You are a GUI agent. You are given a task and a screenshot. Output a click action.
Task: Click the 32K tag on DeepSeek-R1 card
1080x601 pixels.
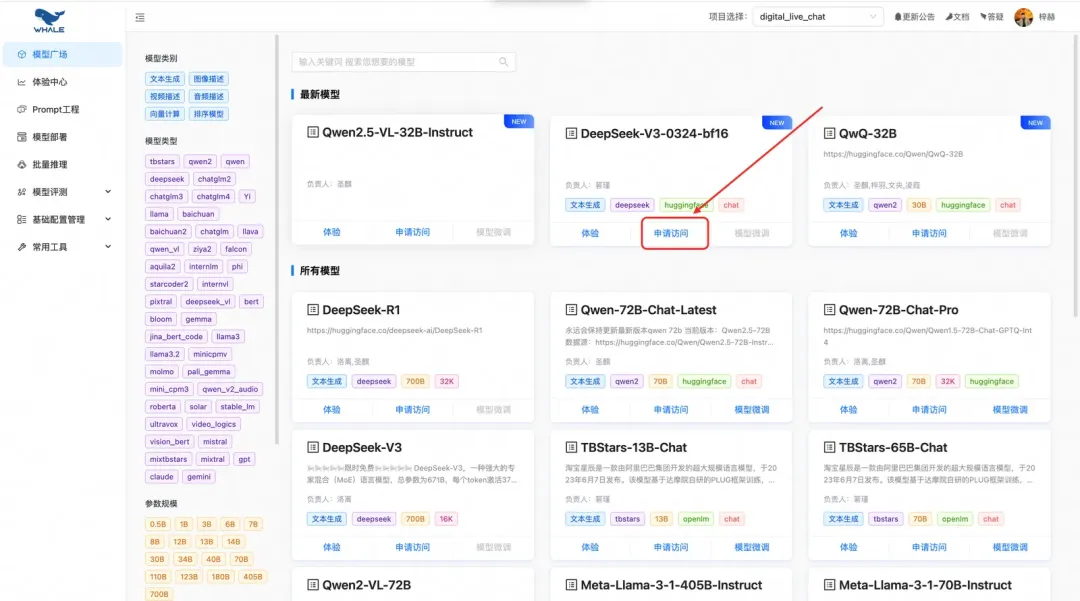coord(447,381)
